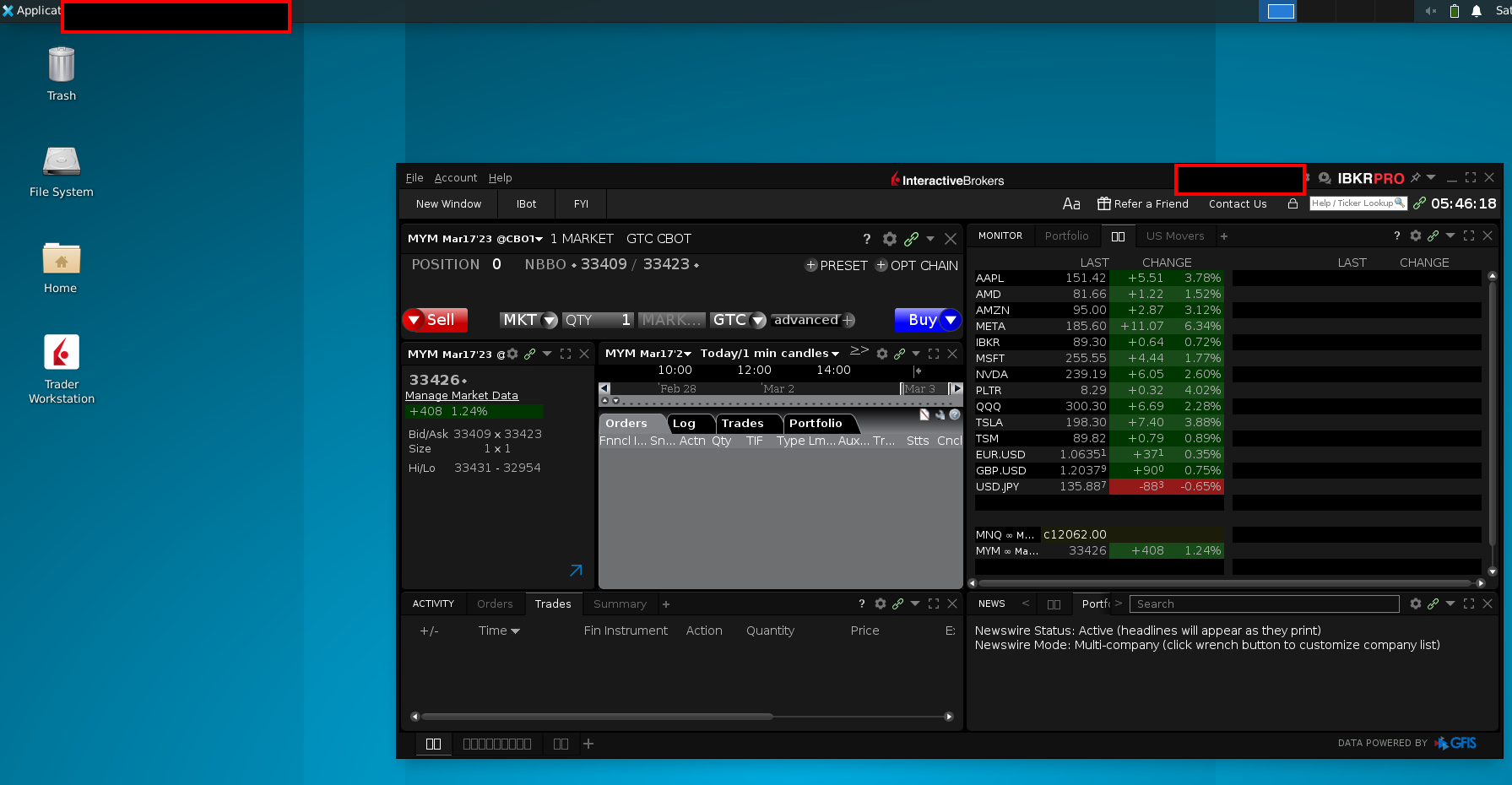1512x785 pixels.
Task: Maximize the chart panel with expand icon
Action: click(x=934, y=354)
